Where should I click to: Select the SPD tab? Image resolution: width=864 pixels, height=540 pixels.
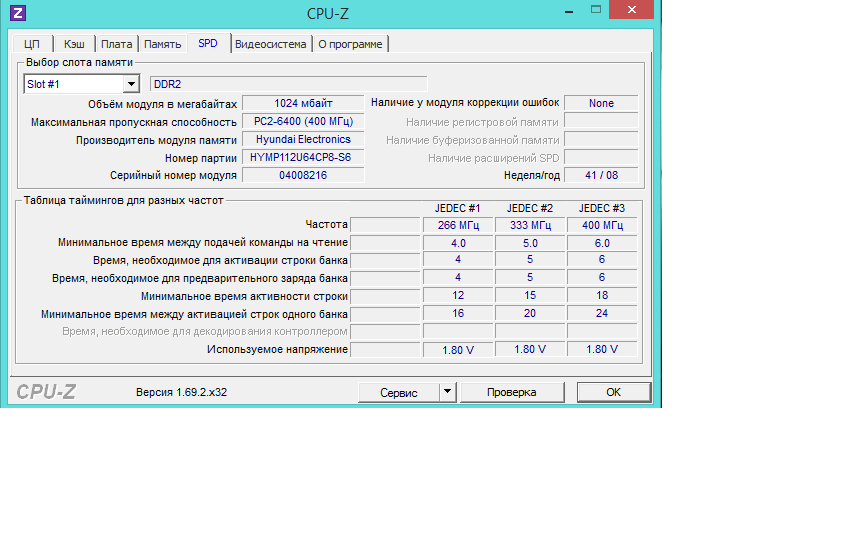(x=208, y=44)
